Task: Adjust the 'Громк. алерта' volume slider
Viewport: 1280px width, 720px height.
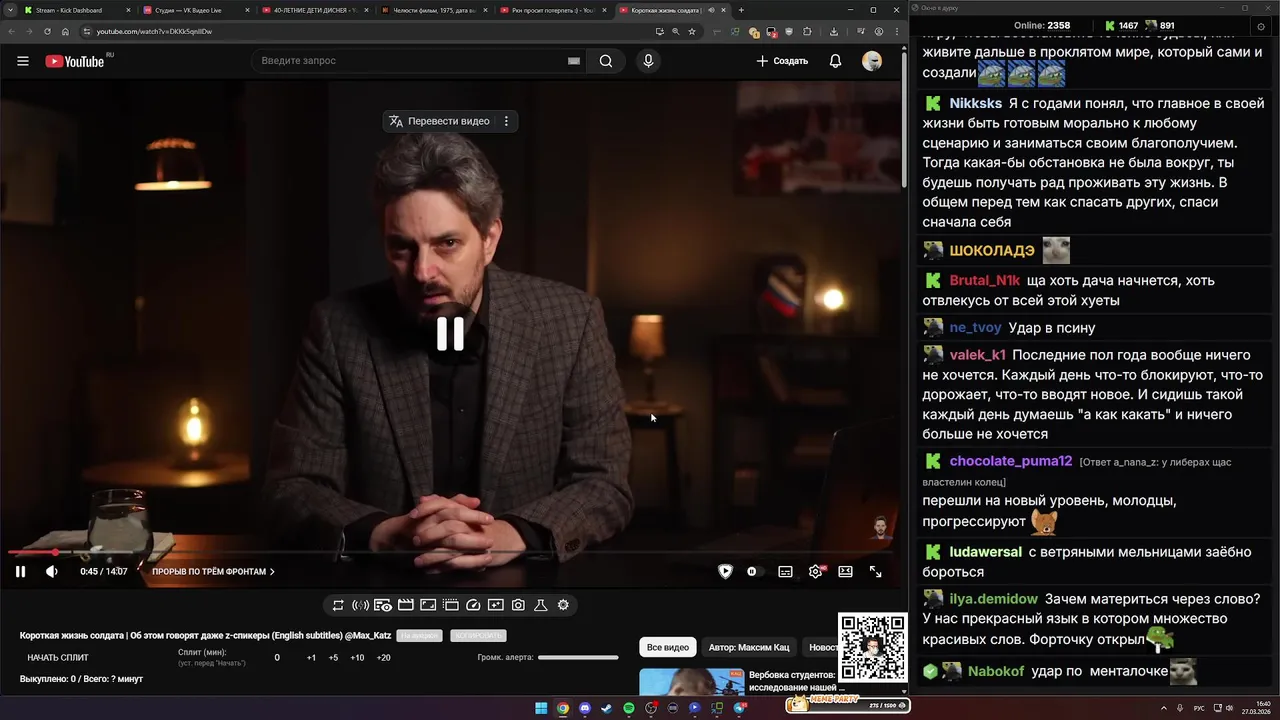Action: [578, 658]
